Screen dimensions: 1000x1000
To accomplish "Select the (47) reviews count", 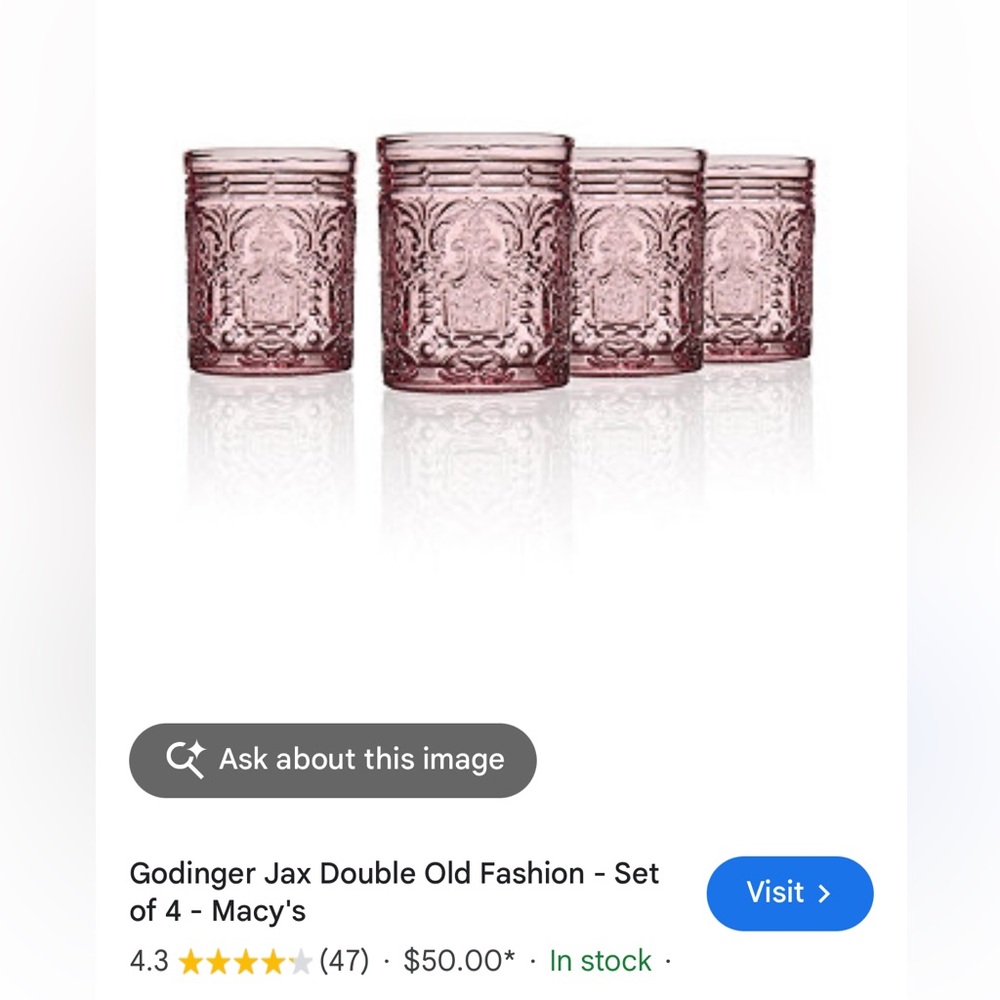I will point(342,962).
